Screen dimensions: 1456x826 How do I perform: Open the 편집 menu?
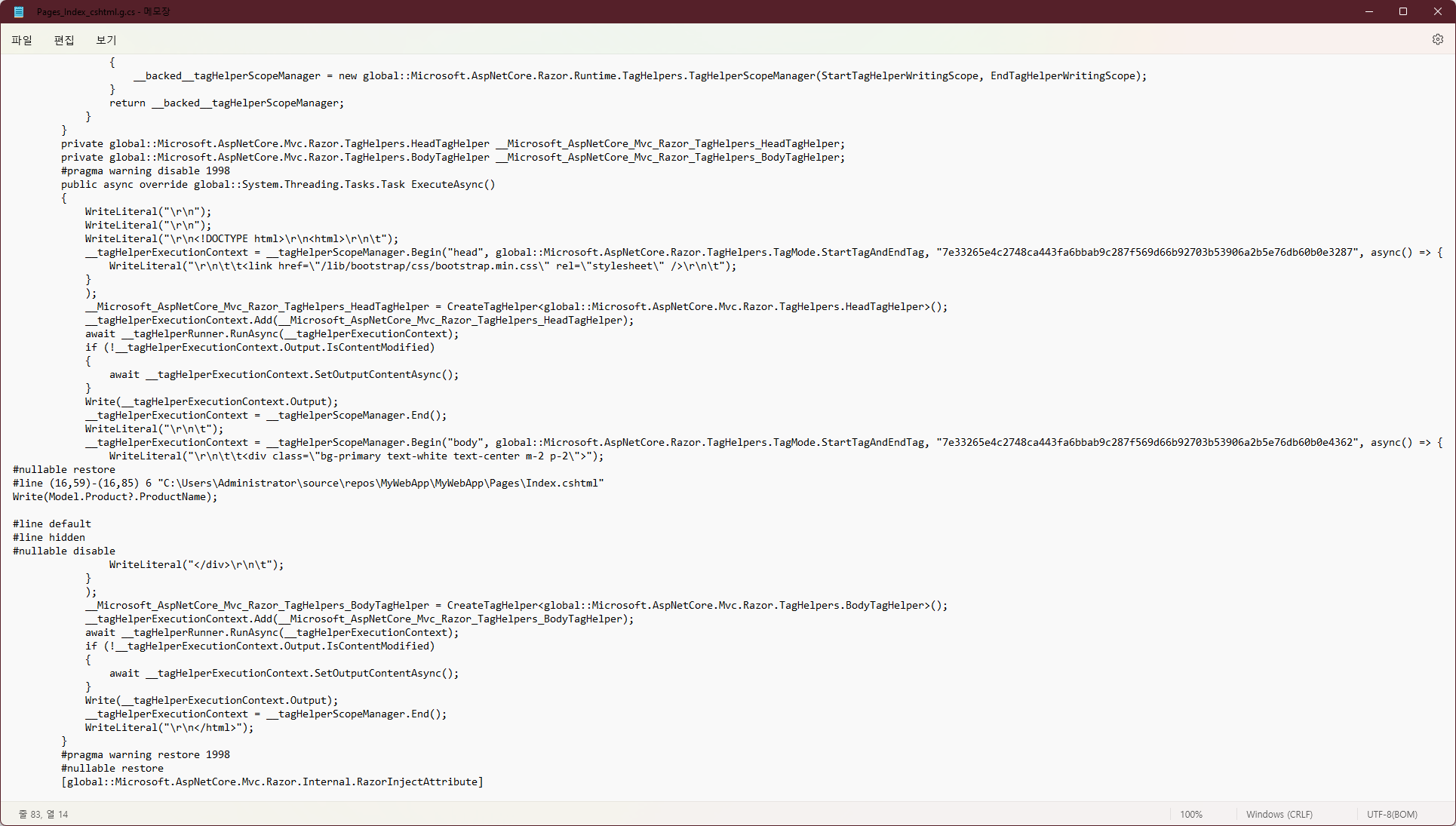[64, 40]
